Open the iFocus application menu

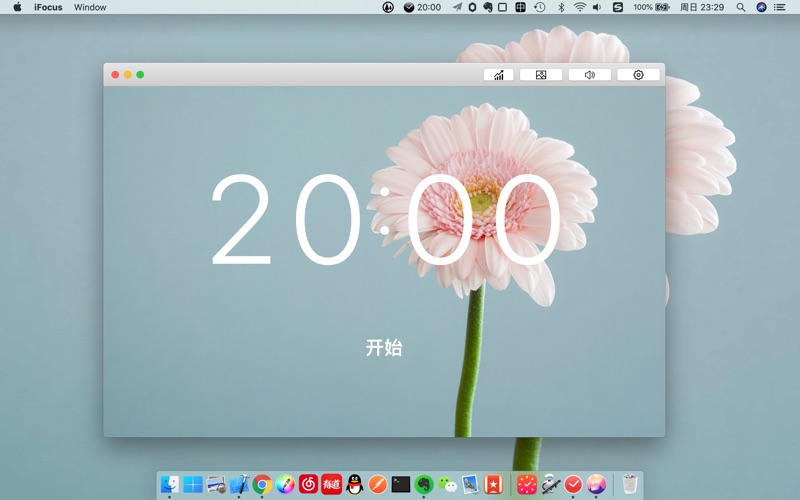click(x=48, y=7)
